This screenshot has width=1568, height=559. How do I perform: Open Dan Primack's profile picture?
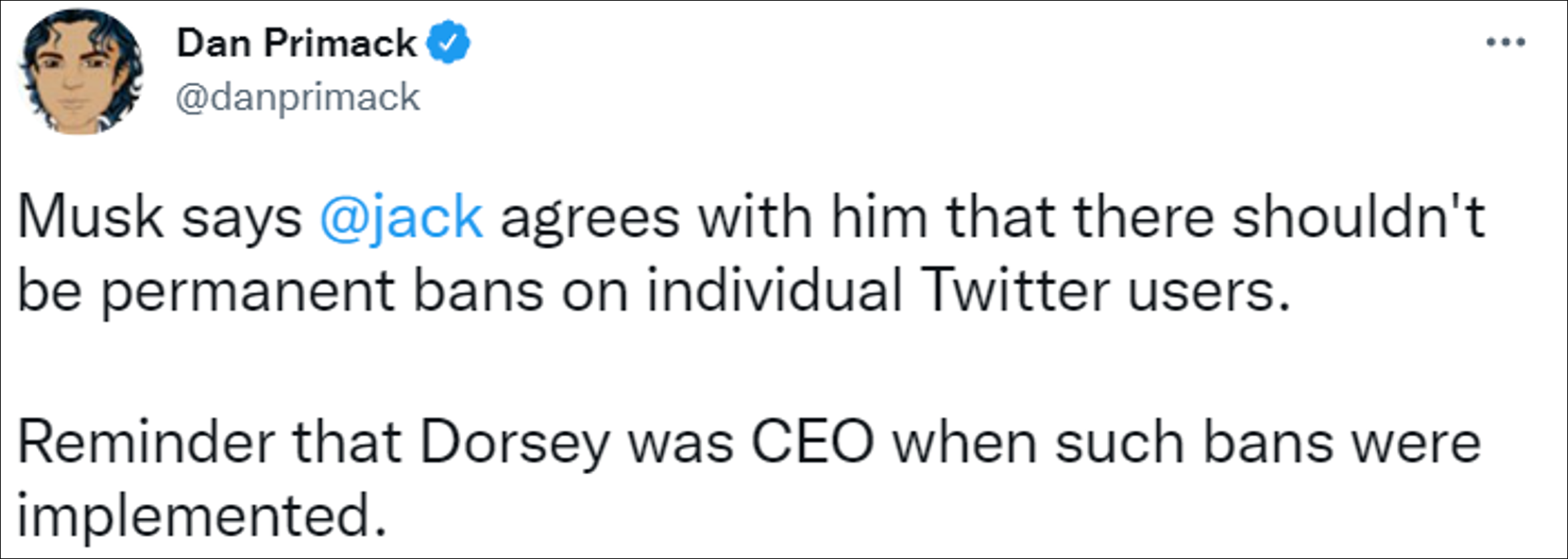click(80, 72)
